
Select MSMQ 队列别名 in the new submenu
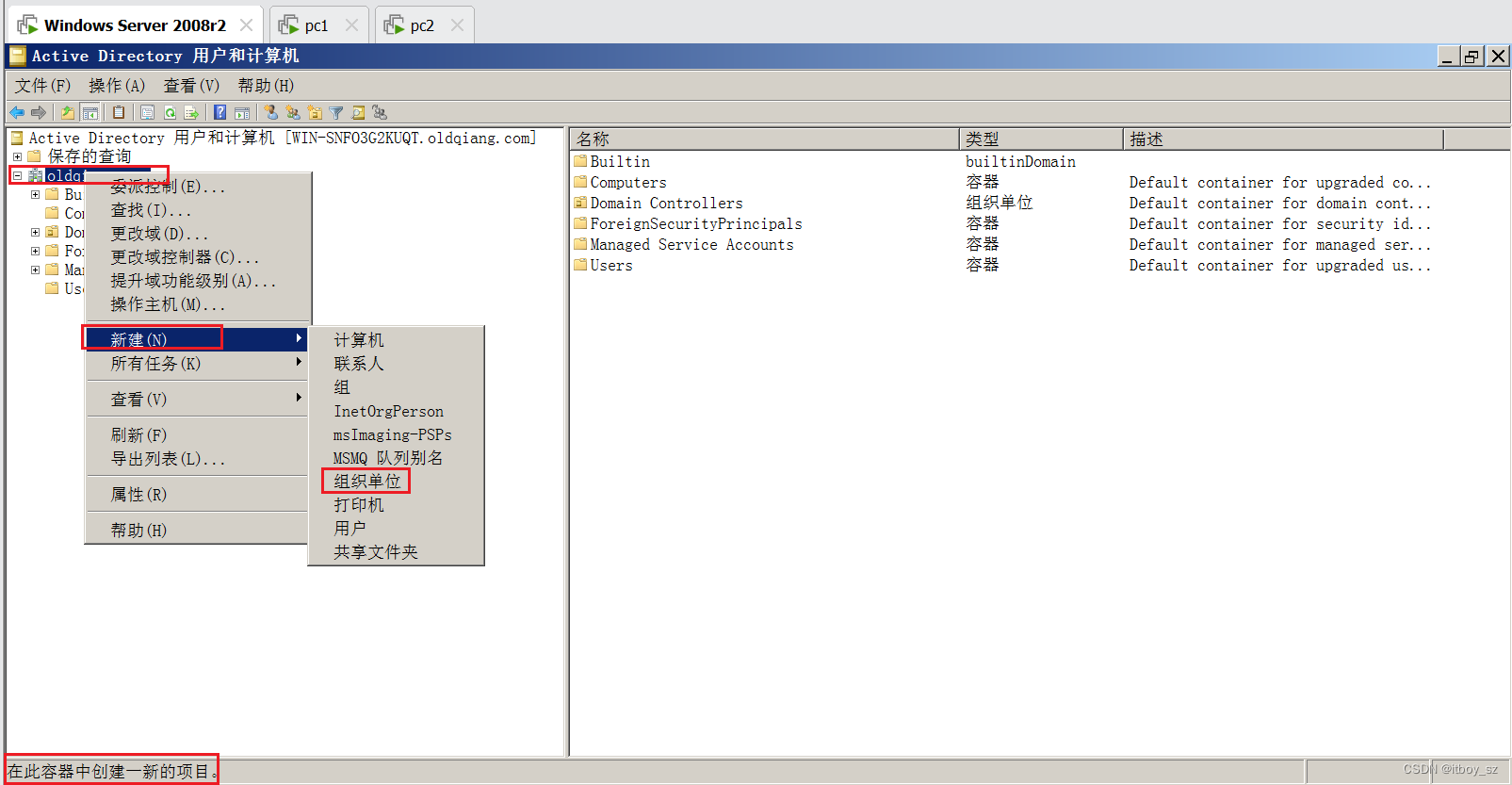(396, 457)
